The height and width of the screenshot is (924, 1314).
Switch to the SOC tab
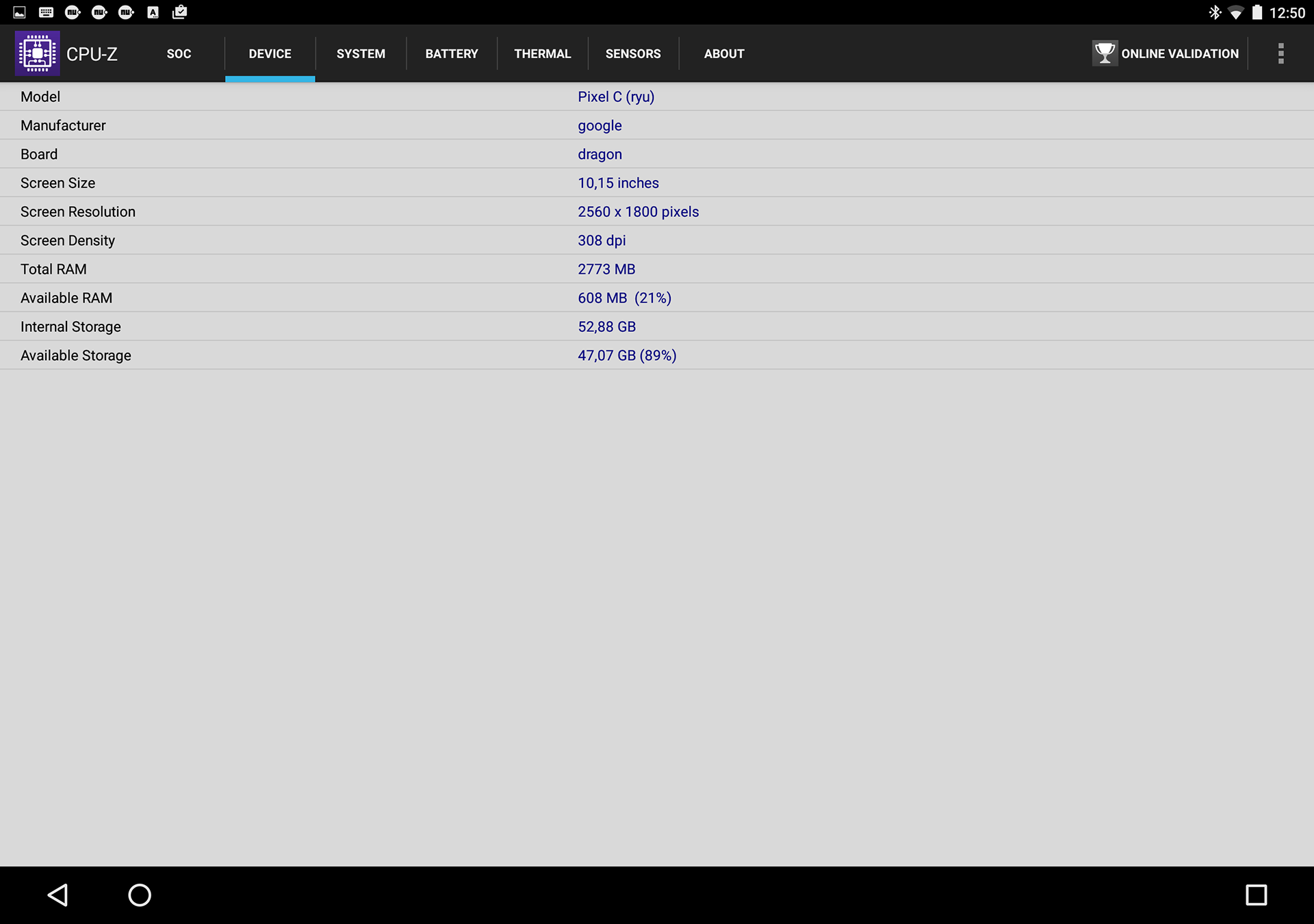[x=179, y=53]
